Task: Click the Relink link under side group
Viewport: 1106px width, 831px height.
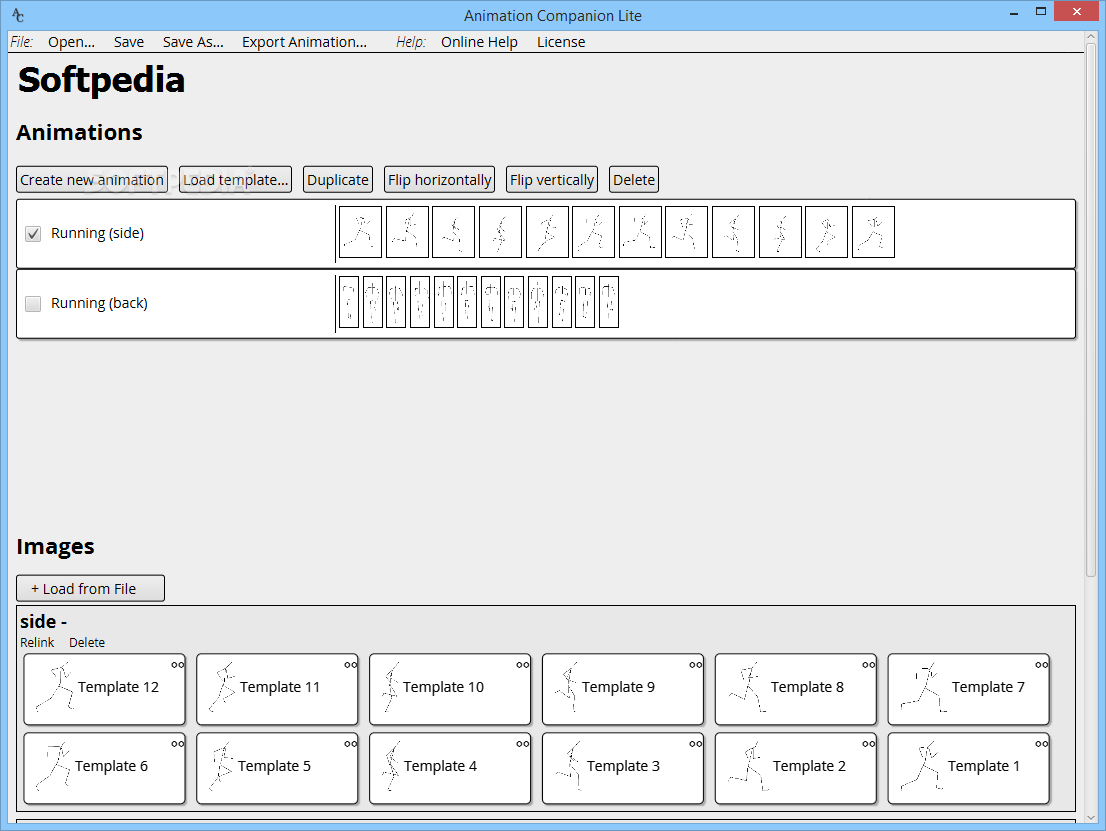Action: (x=37, y=643)
